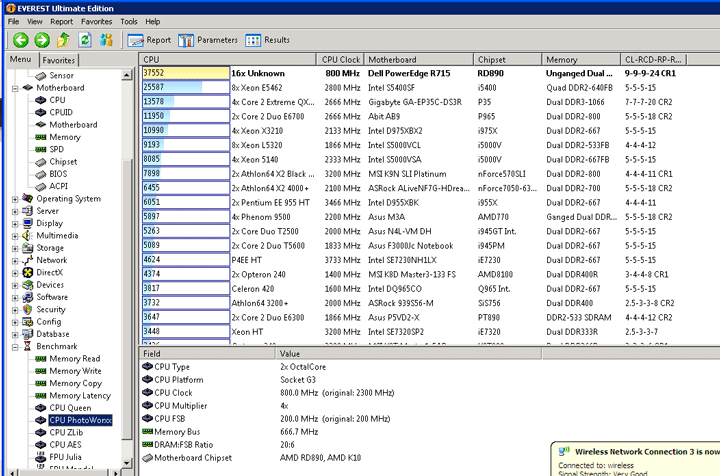Click the Chipset tree icon
This screenshot has width=720, height=476.
pos(41,162)
